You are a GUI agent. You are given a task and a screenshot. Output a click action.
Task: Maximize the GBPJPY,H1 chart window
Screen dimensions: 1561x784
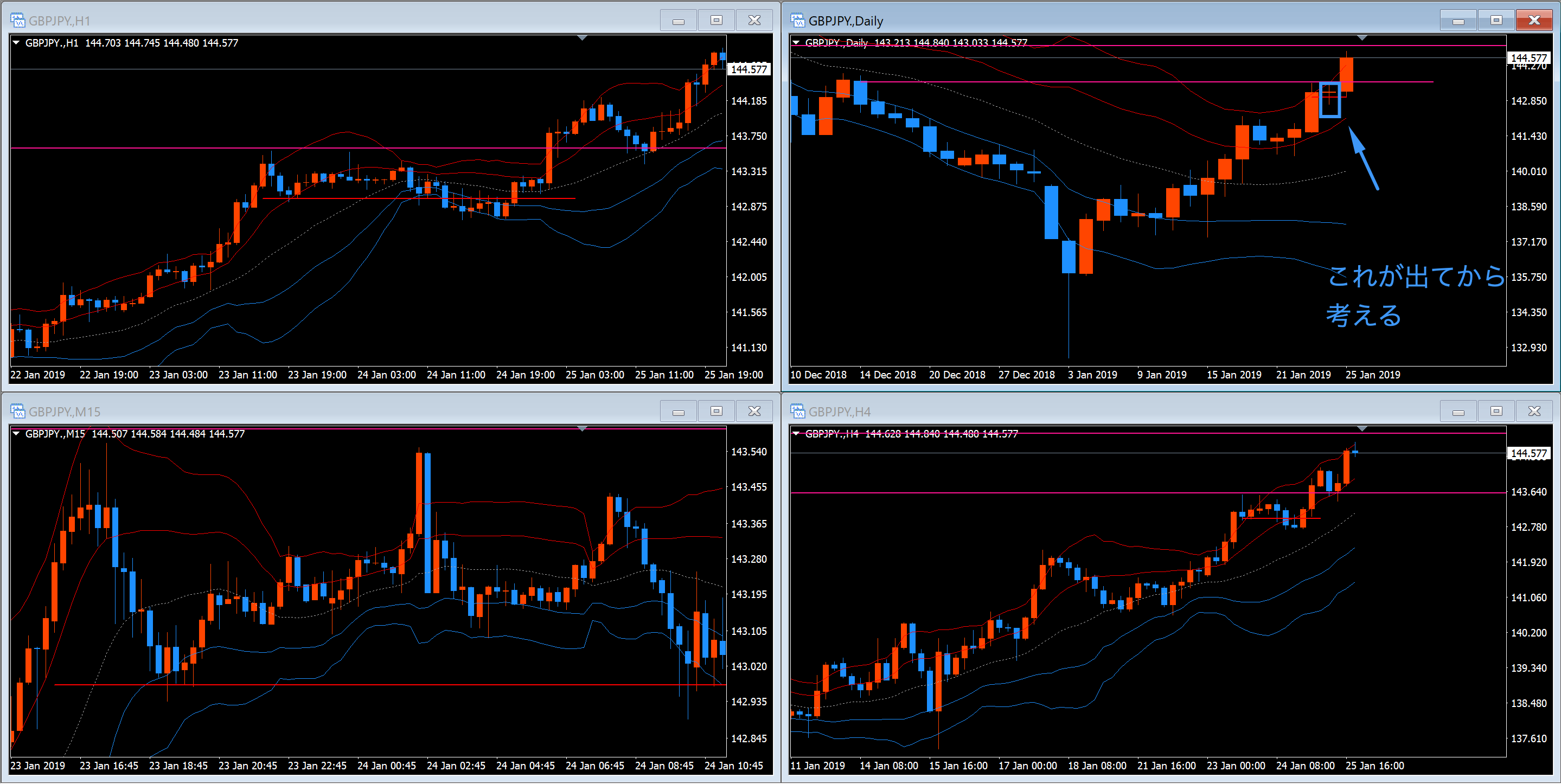click(716, 21)
